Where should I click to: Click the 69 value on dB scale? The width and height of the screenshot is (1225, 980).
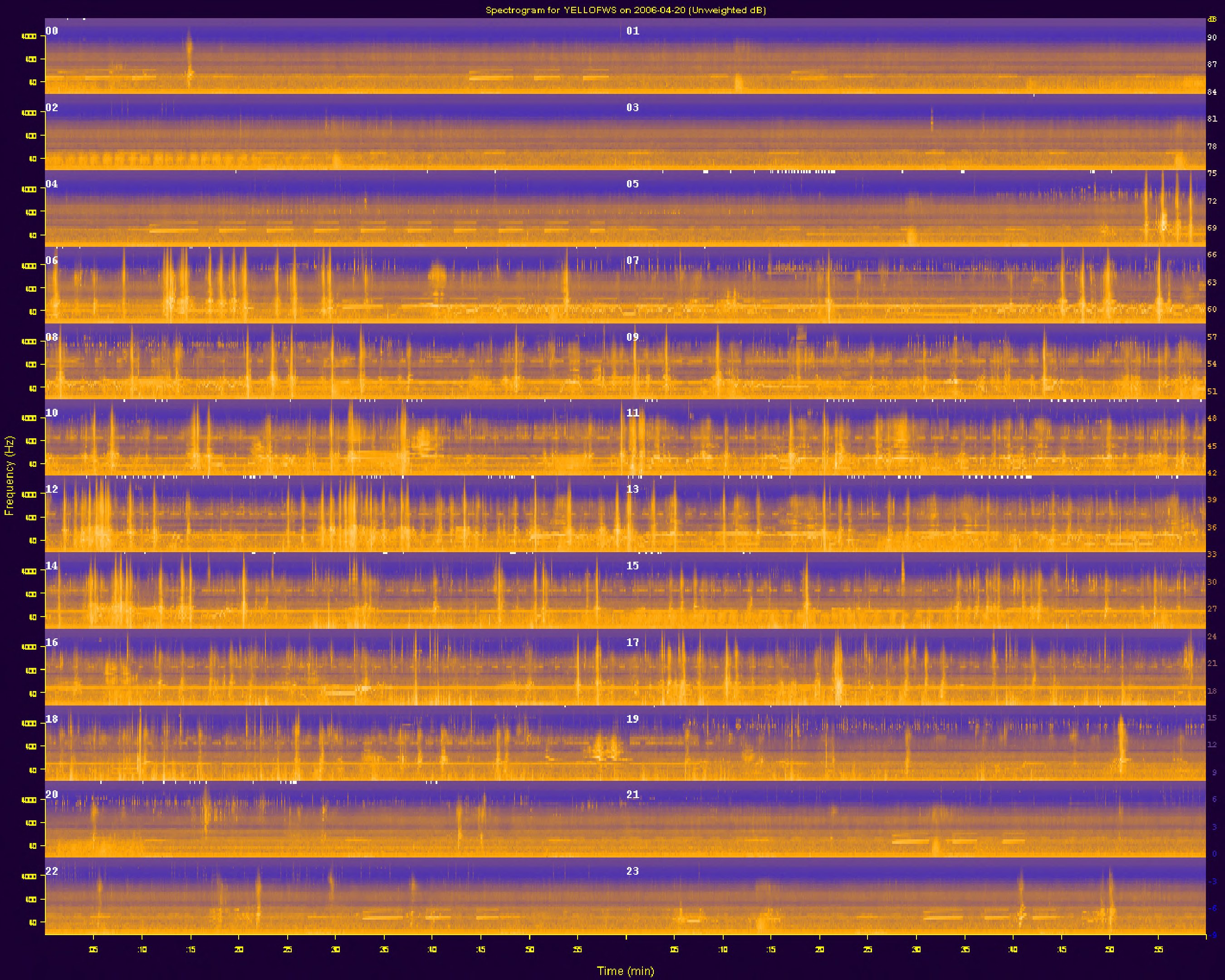tap(1212, 227)
